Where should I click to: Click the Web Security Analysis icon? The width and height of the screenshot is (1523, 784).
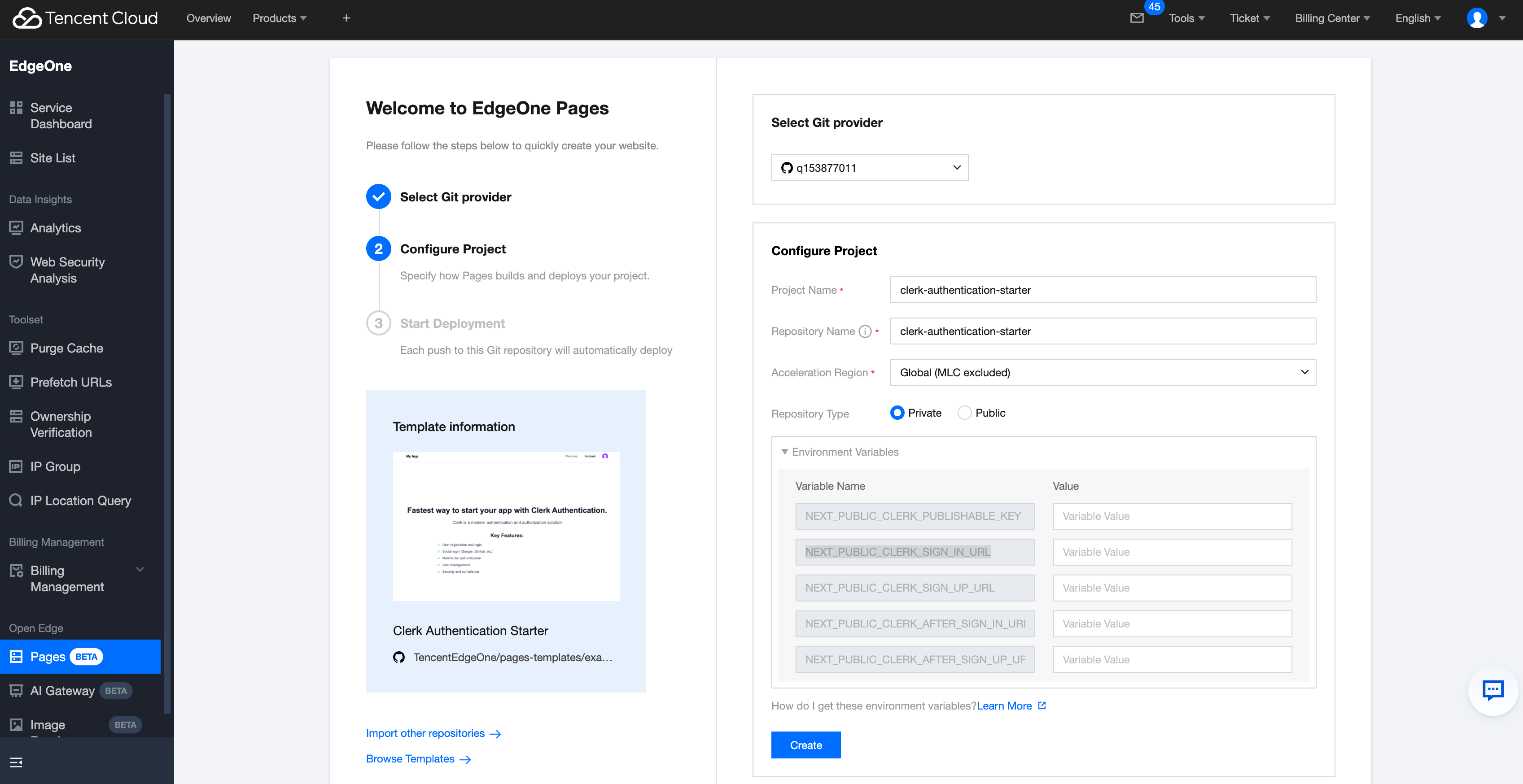coord(16,262)
